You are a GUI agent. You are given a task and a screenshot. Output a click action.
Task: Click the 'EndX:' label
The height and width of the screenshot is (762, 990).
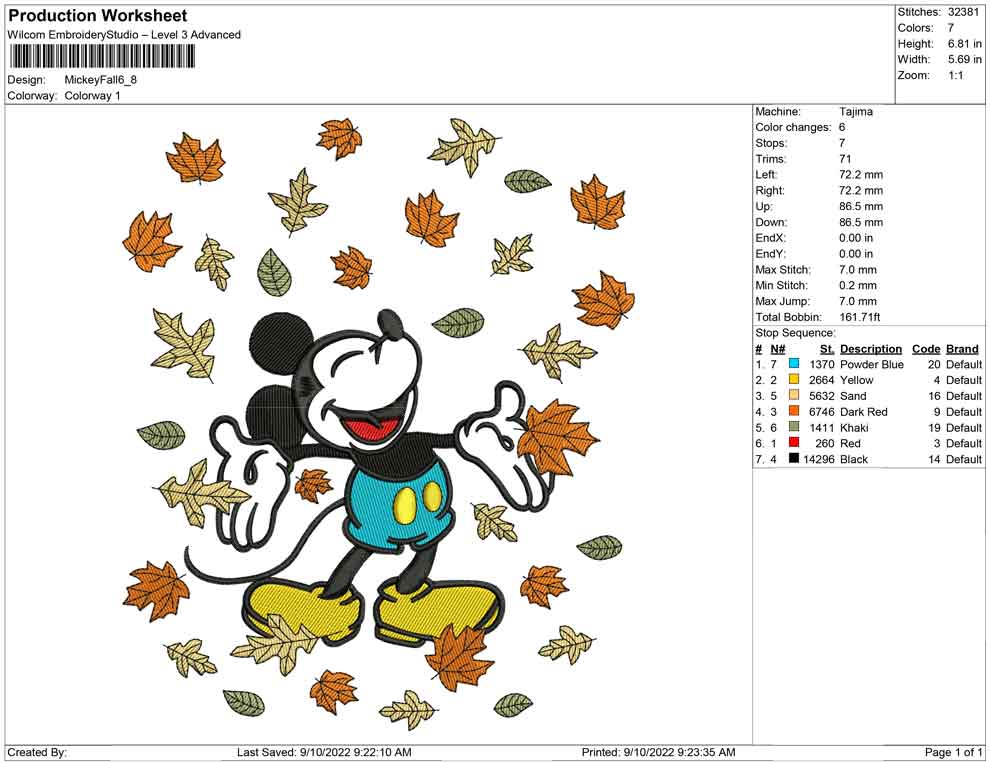pyautogui.click(x=770, y=238)
